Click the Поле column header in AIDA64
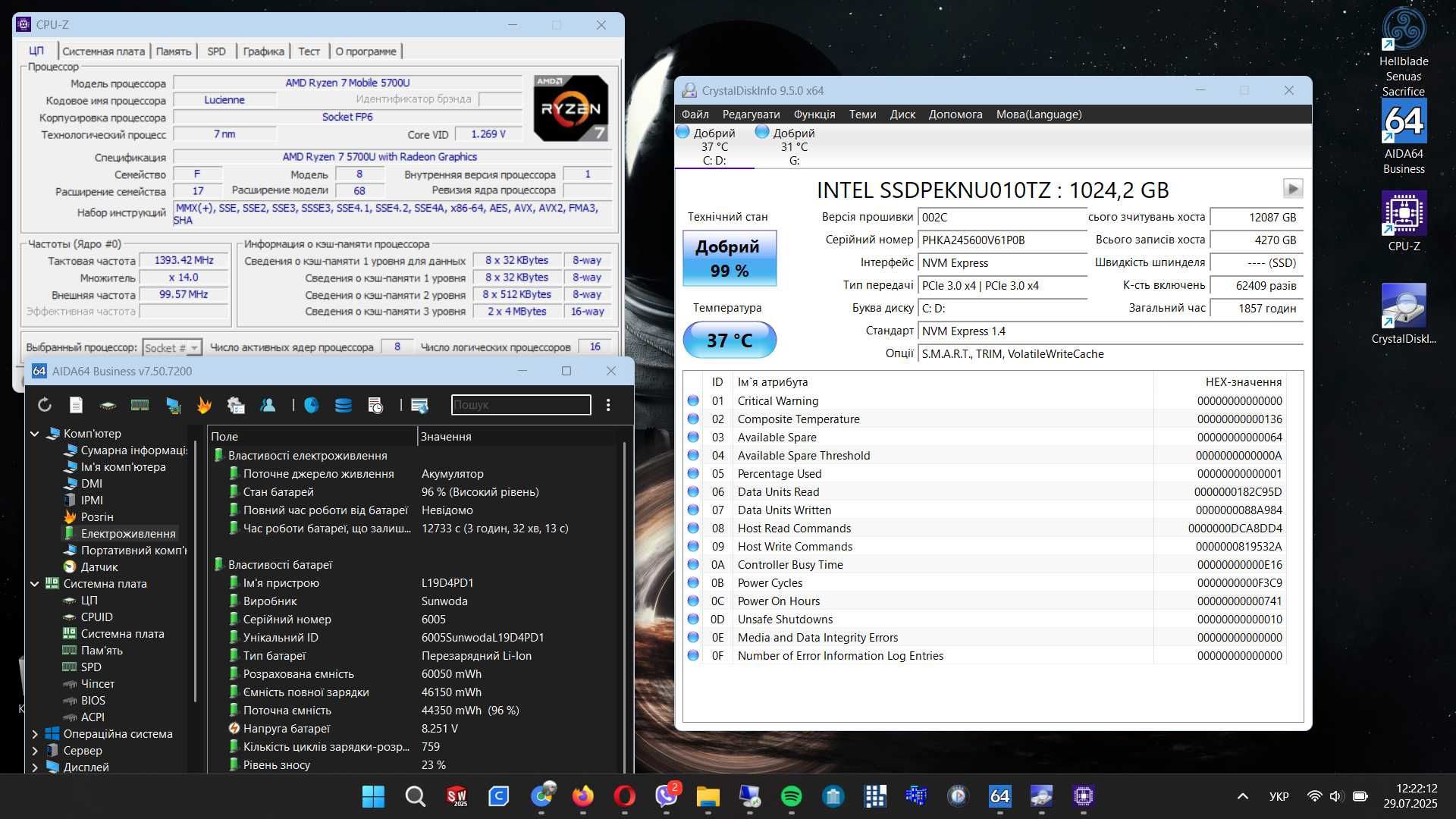1456x819 pixels. tap(312, 437)
